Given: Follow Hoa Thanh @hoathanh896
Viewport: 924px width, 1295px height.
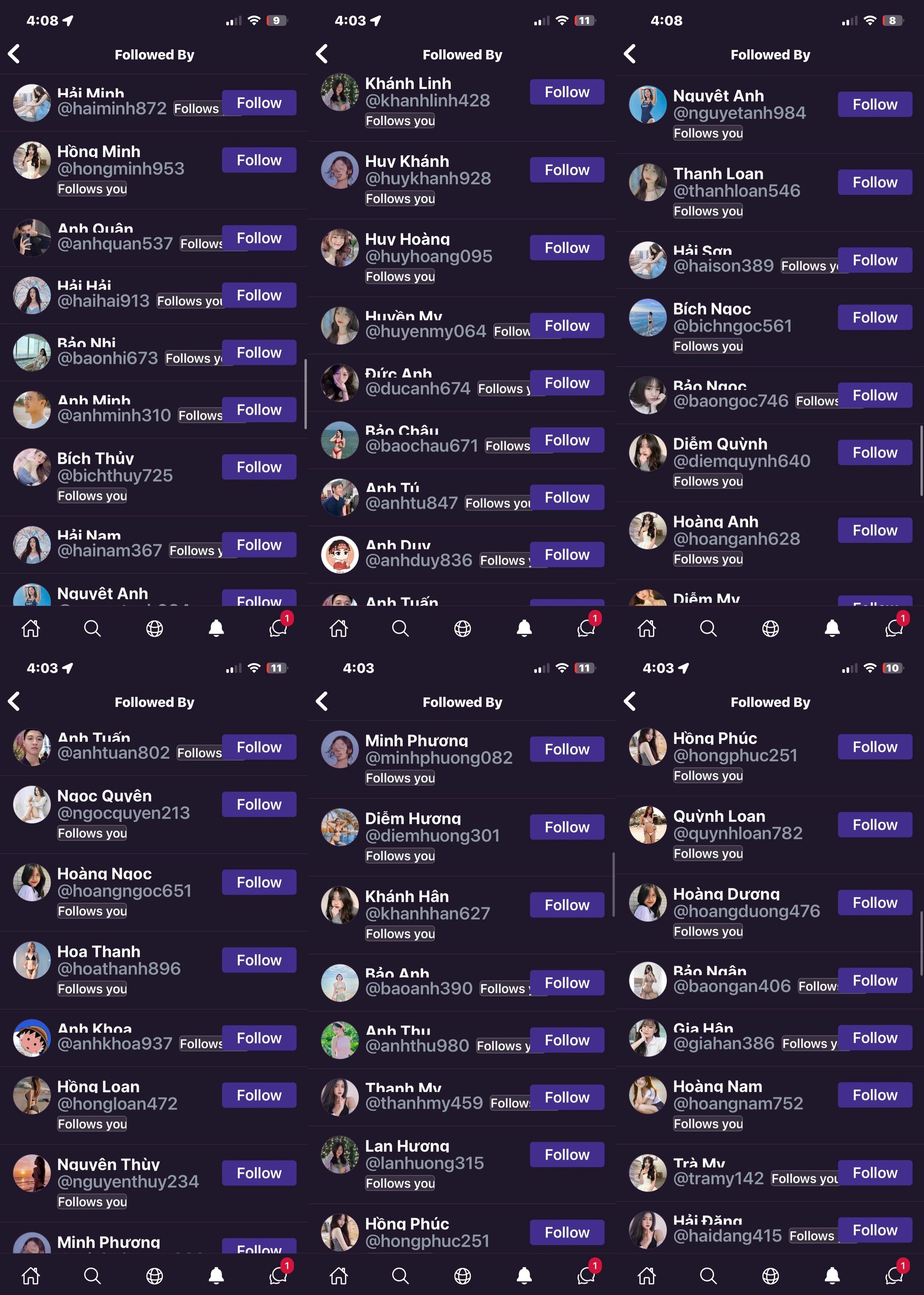Looking at the screenshot, I should [259, 960].
